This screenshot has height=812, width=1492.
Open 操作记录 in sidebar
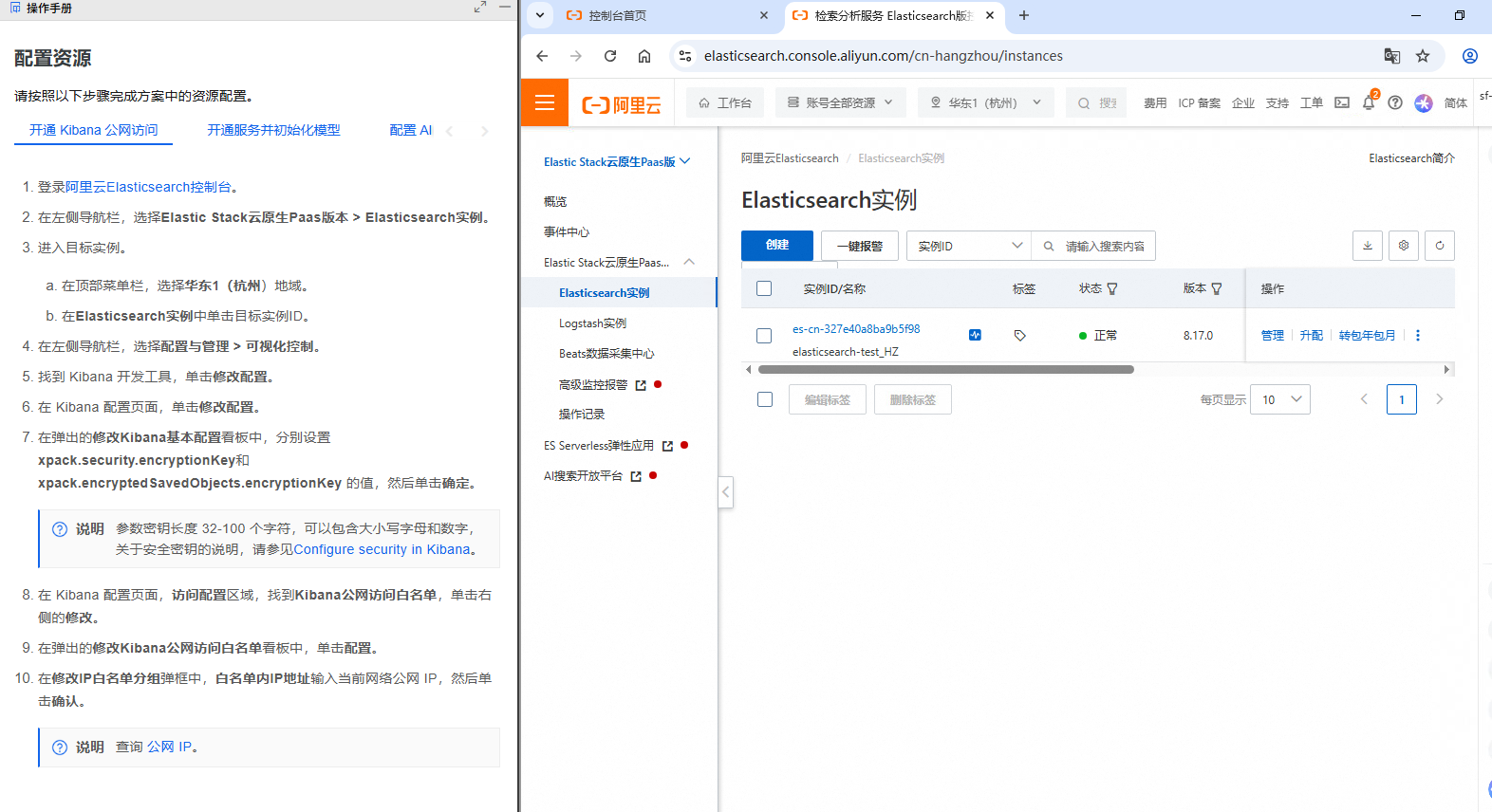coord(582,415)
